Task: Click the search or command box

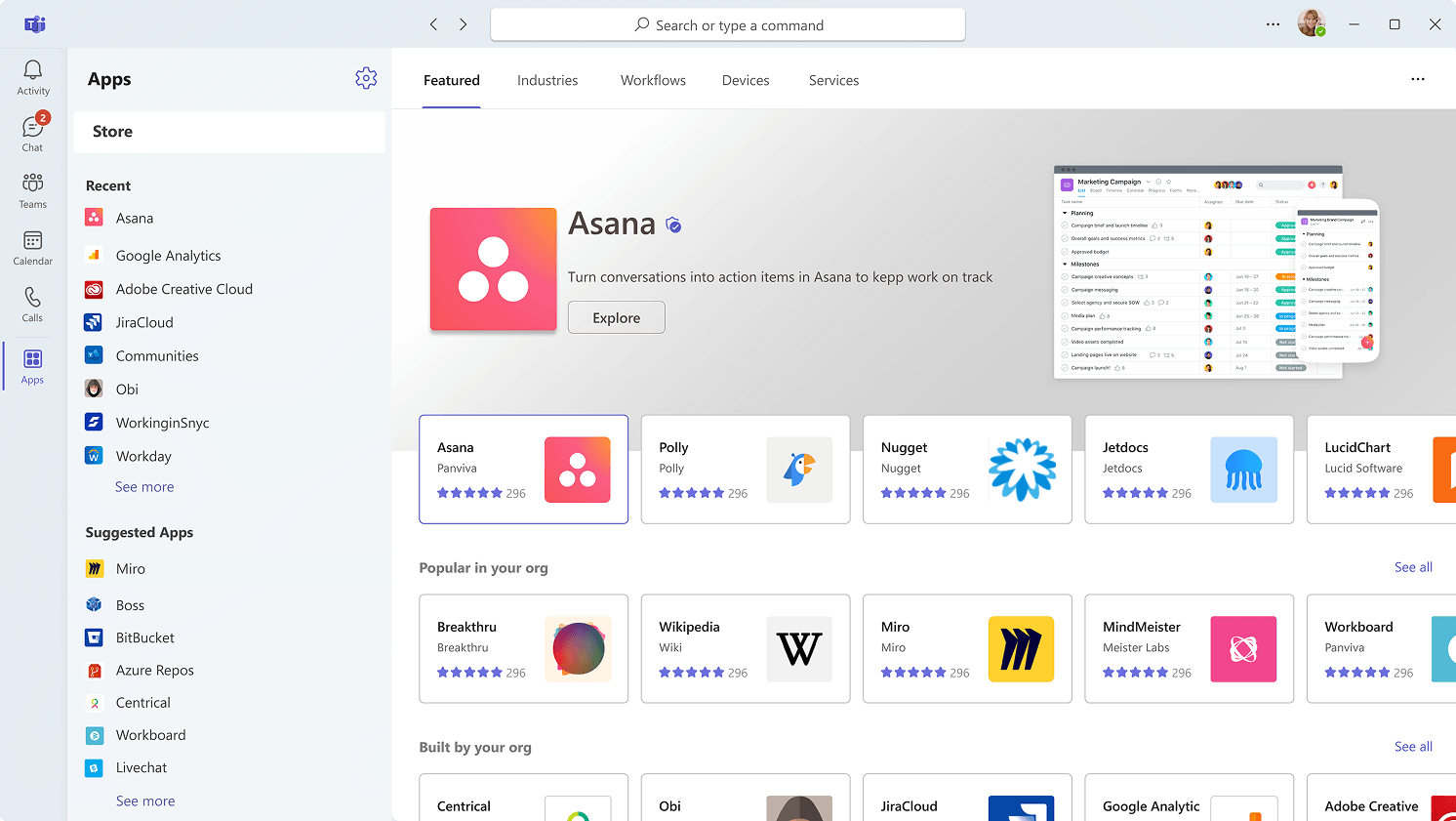Action: (x=728, y=25)
